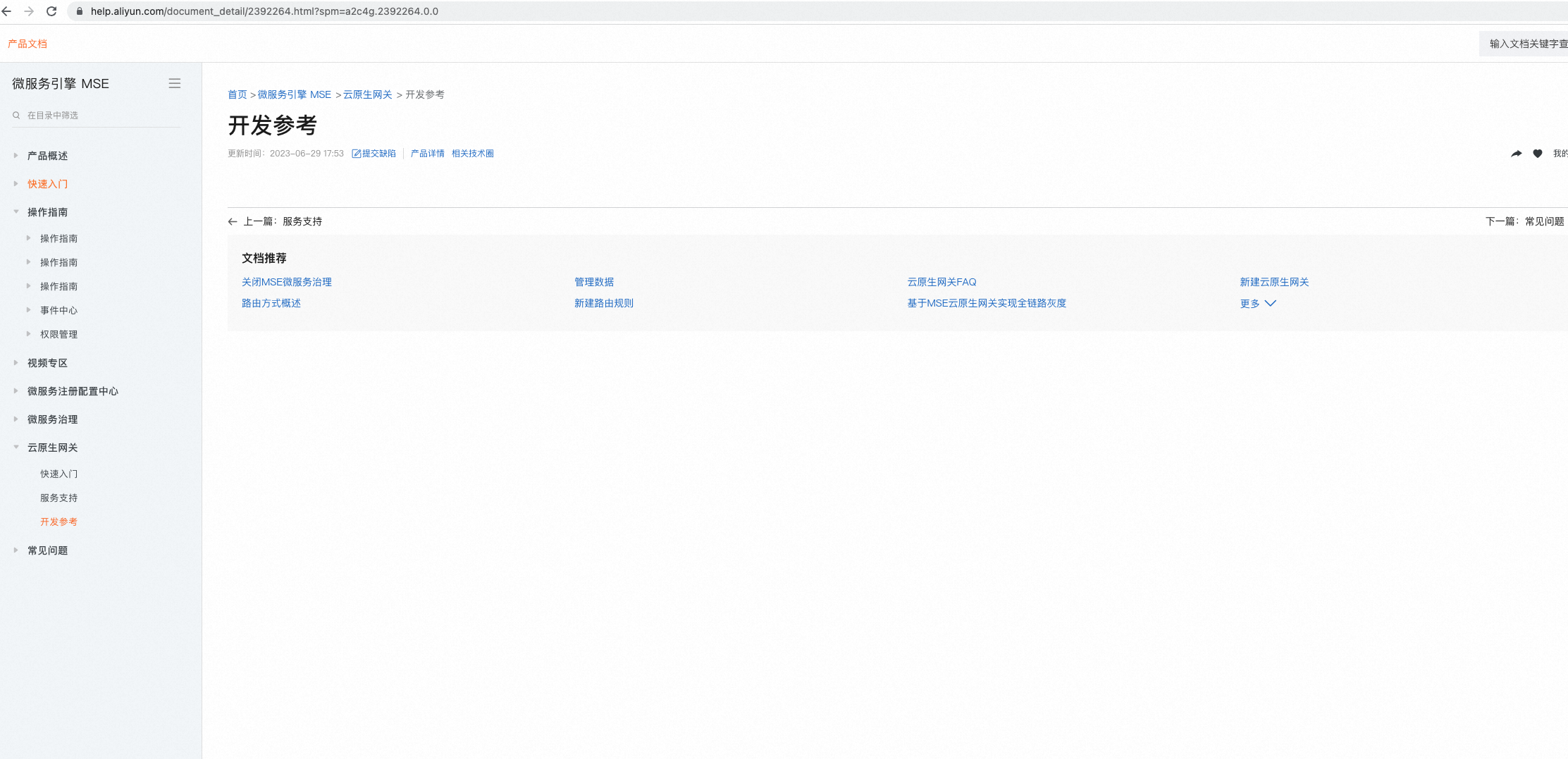Click the lock icon in address bar
Viewport: 1568px width, 759px height.
coord(80,11)
